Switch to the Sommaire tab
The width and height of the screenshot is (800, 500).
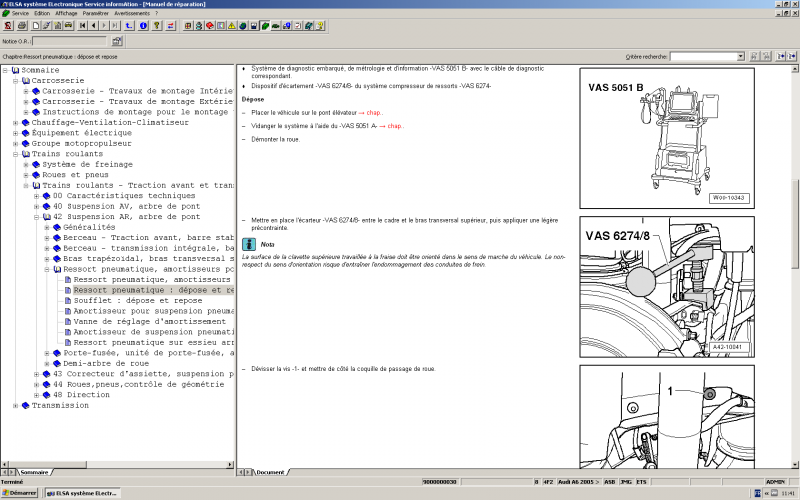point(34,471)
